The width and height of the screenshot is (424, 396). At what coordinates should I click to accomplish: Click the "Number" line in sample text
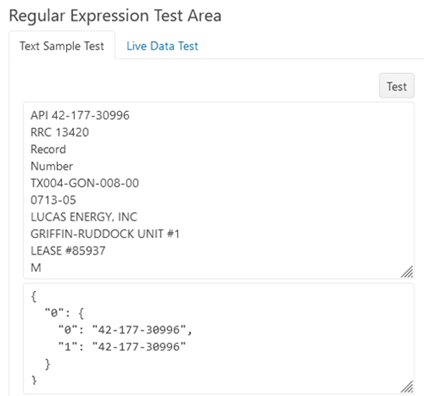coord(52,166)
